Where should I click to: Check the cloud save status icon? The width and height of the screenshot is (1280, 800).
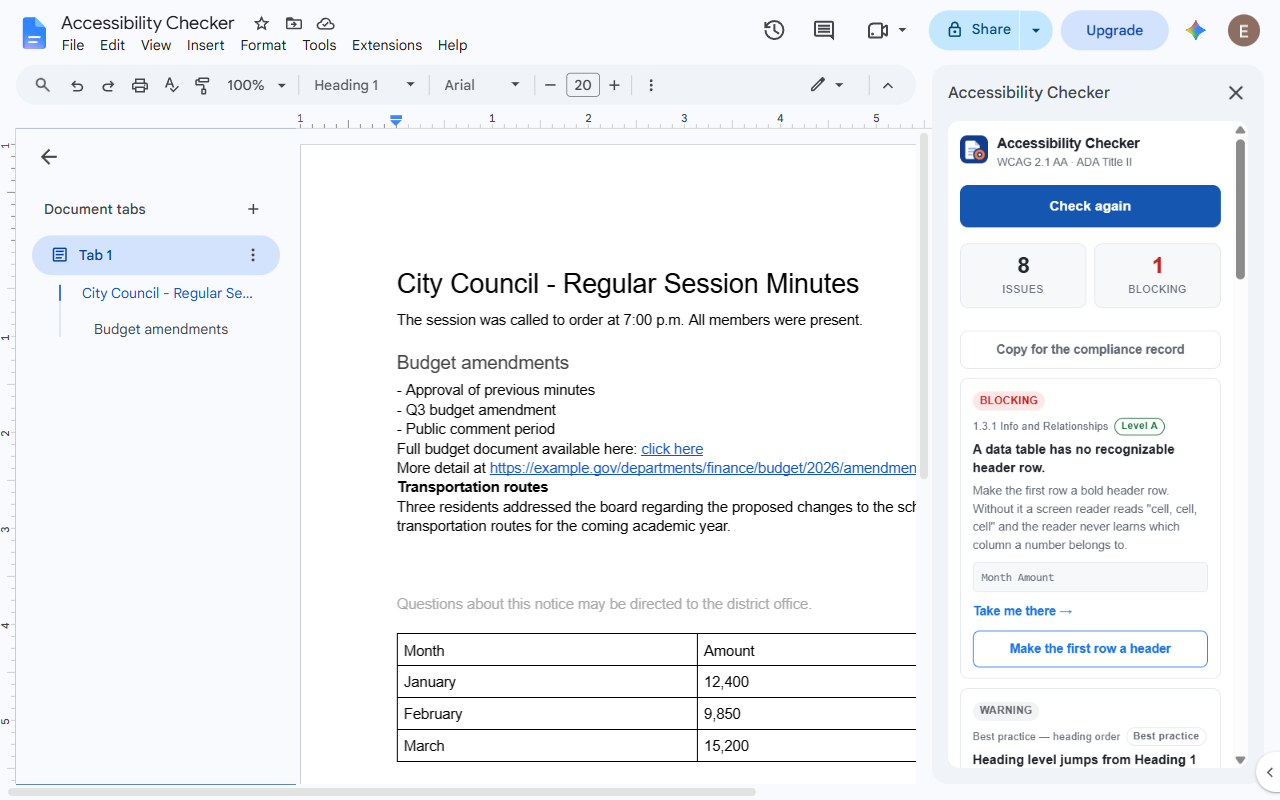(325, 23)
